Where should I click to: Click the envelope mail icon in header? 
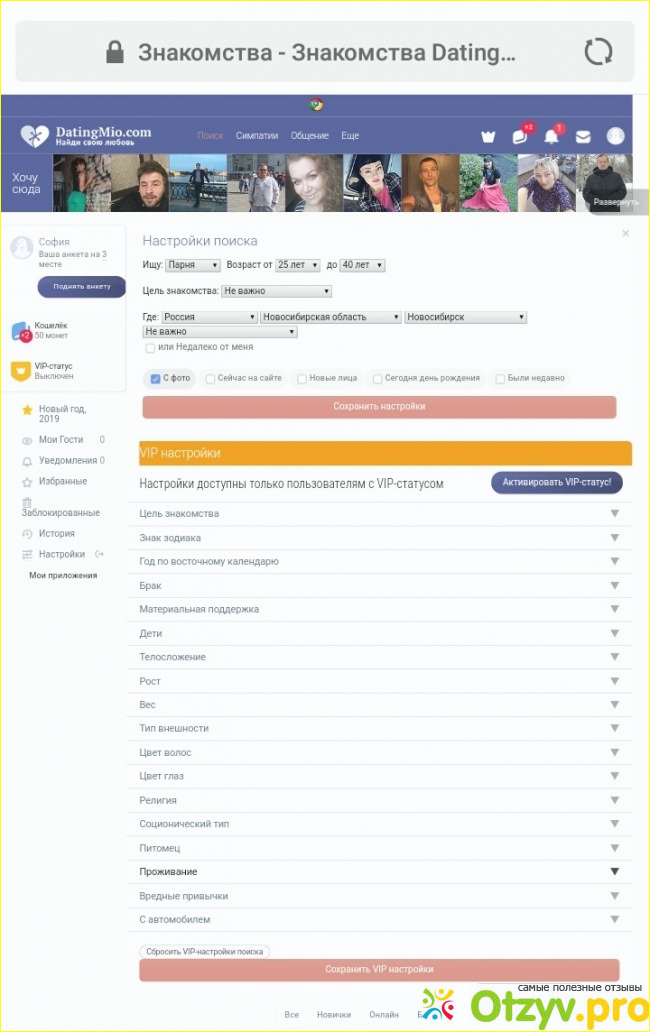583,137
